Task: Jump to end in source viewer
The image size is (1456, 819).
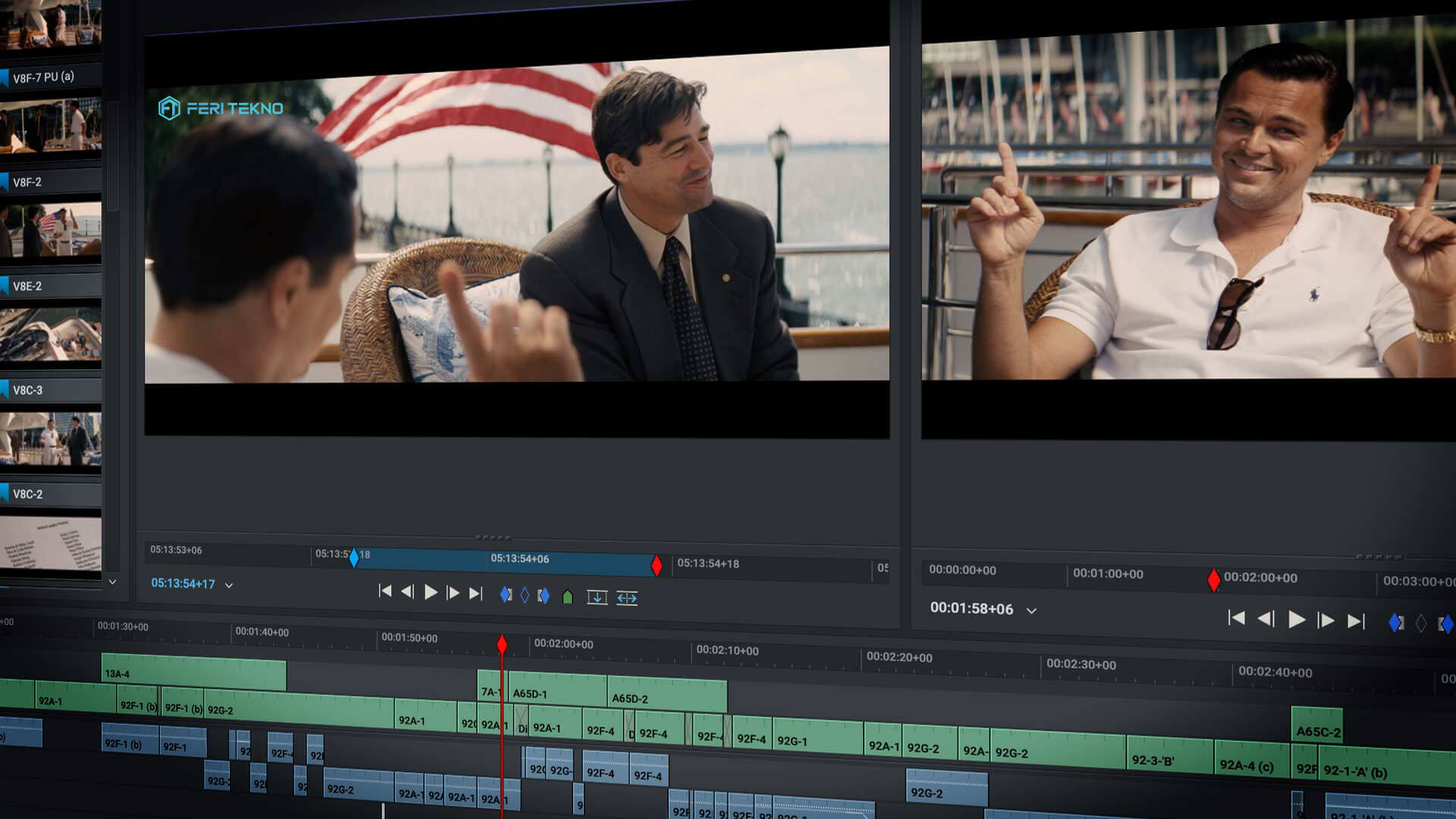Action: (475, 594)
